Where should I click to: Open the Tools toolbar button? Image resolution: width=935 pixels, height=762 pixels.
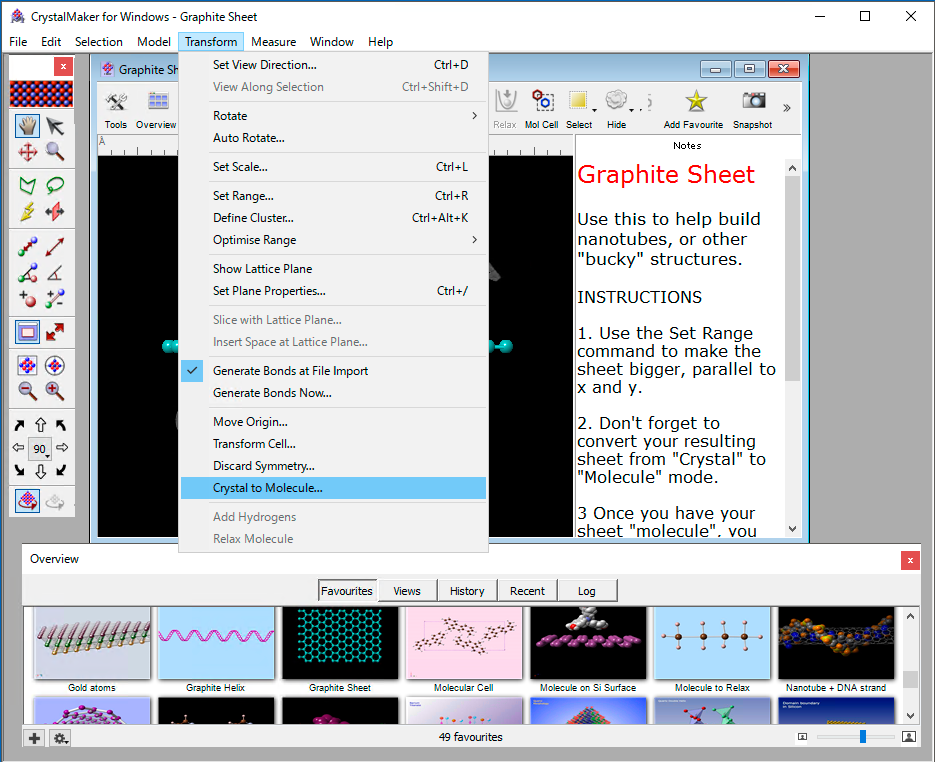click(x=116, y=110)
